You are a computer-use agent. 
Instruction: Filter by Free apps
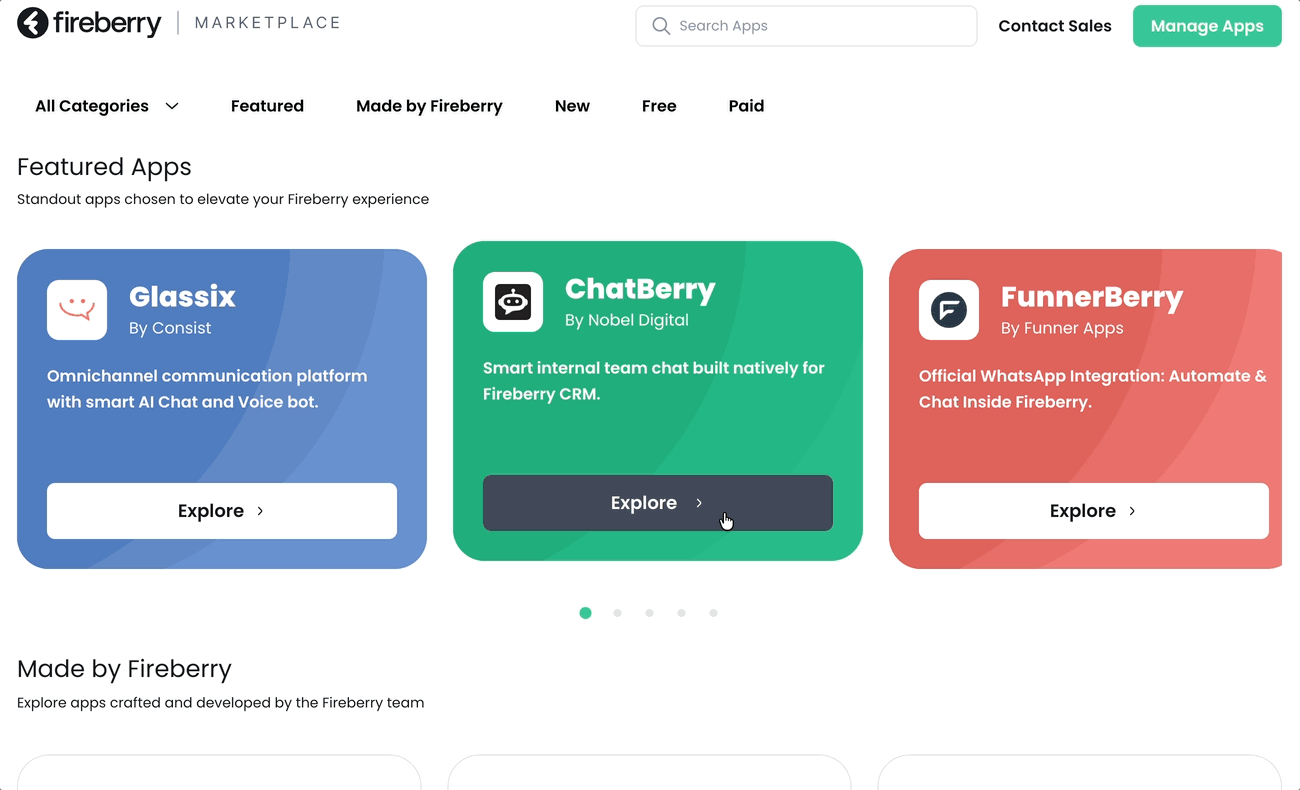659,106
